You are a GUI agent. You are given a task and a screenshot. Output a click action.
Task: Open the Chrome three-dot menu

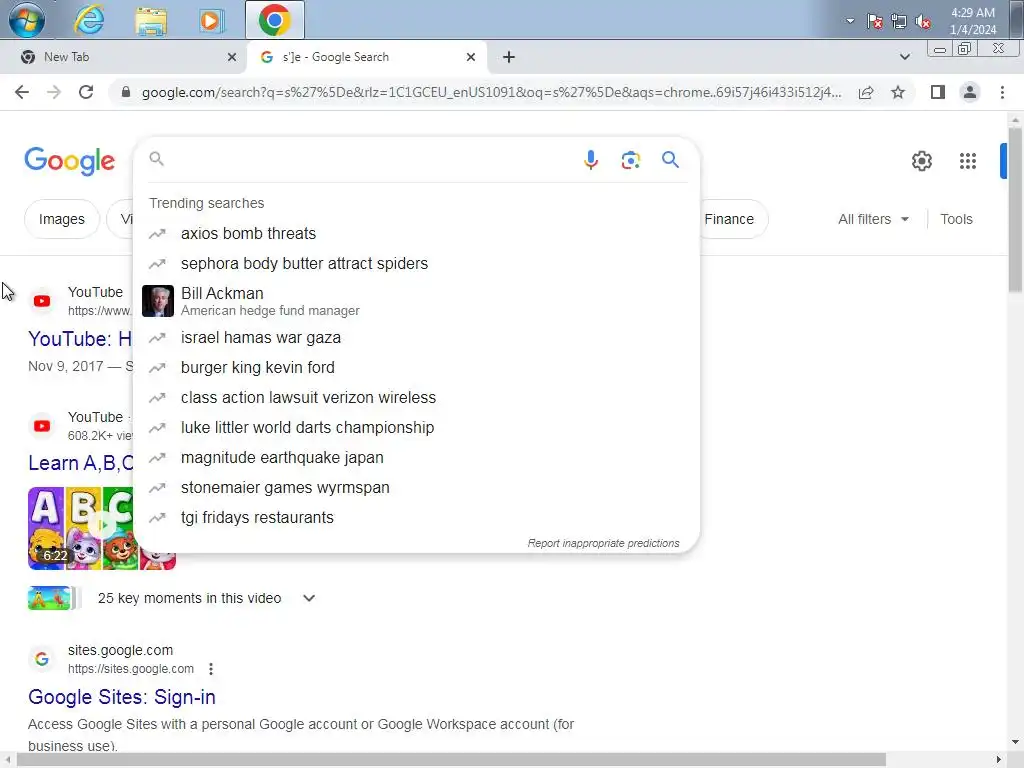(1002, 92)
